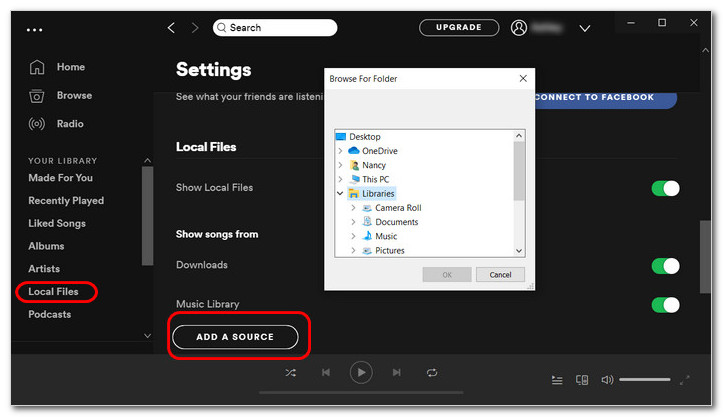Open Recently Played
This screenshot has height=417, width=723.
coord(66,201)
